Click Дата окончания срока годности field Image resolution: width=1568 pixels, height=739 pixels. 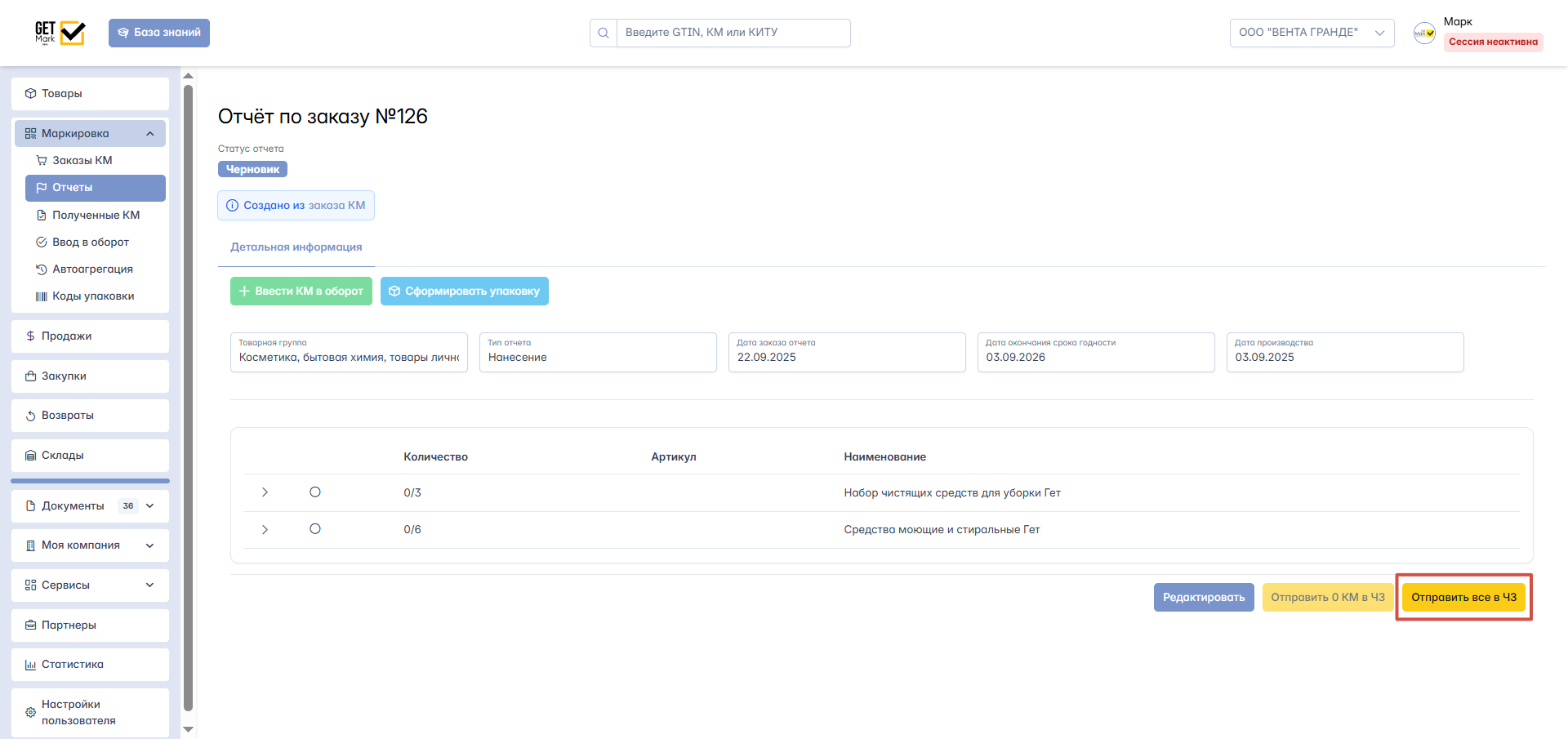1096,352
